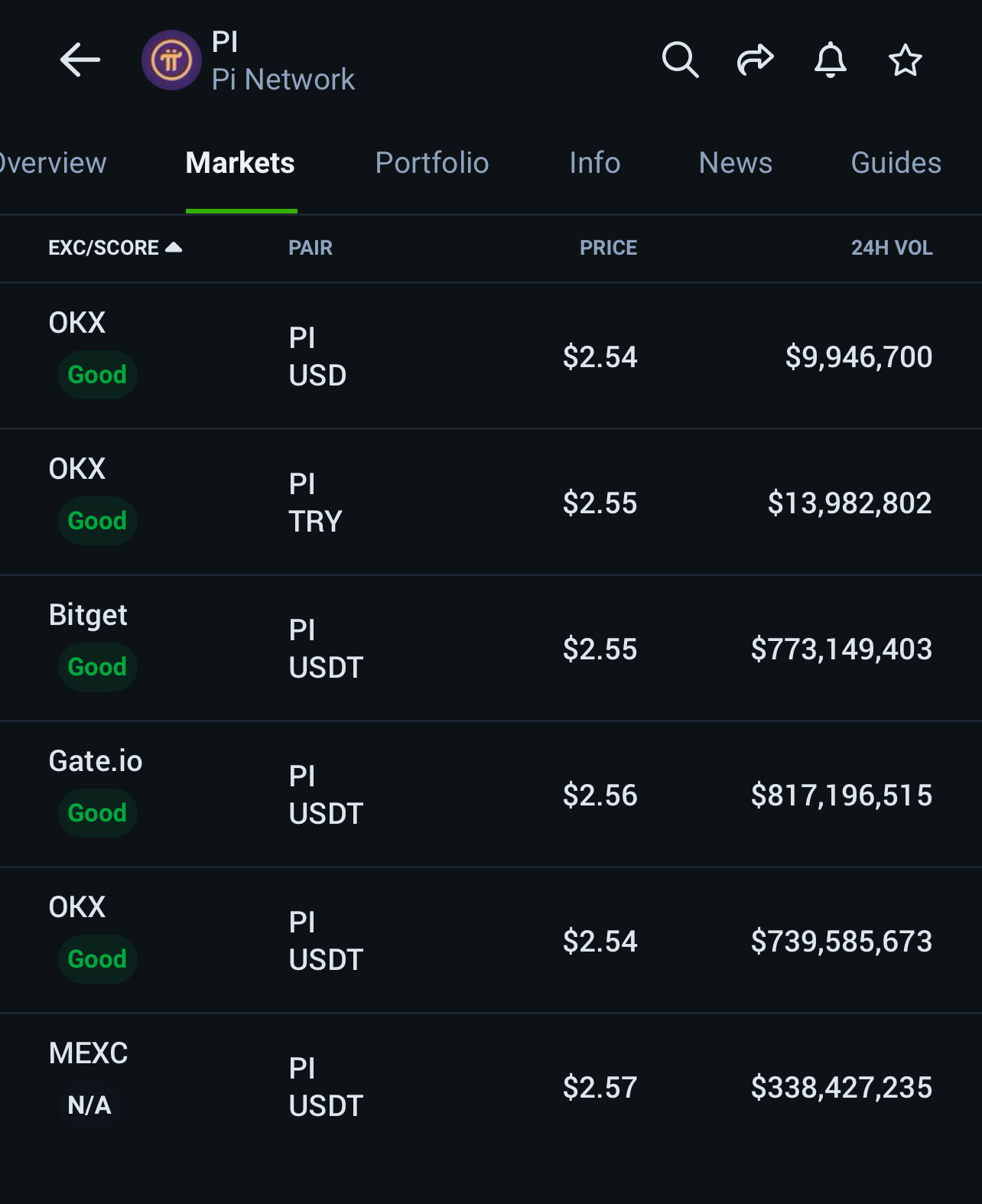Select the MEXC PI USDT pair

click(326, 1087)
